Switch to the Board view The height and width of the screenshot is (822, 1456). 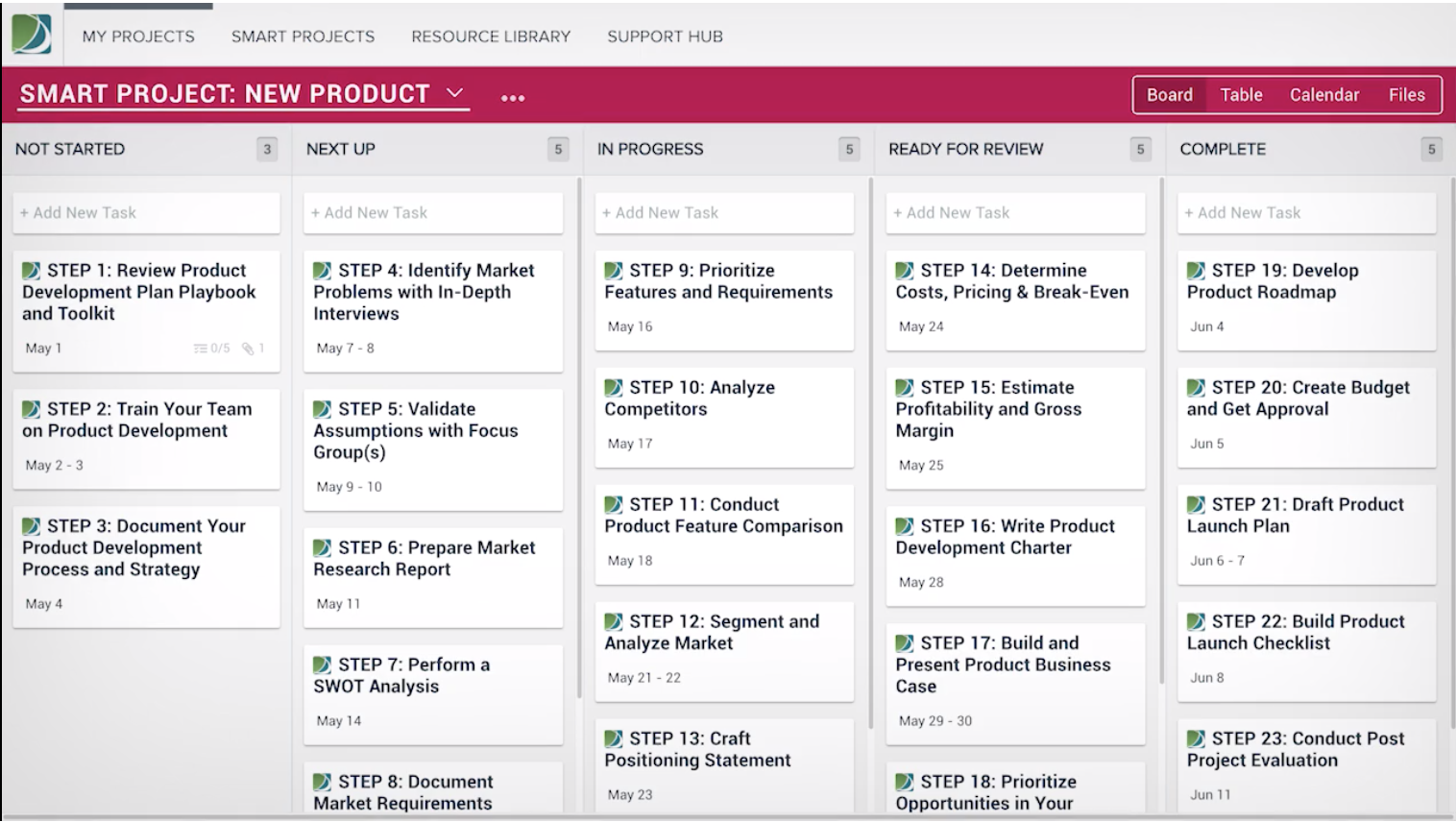click(1170, 95)
